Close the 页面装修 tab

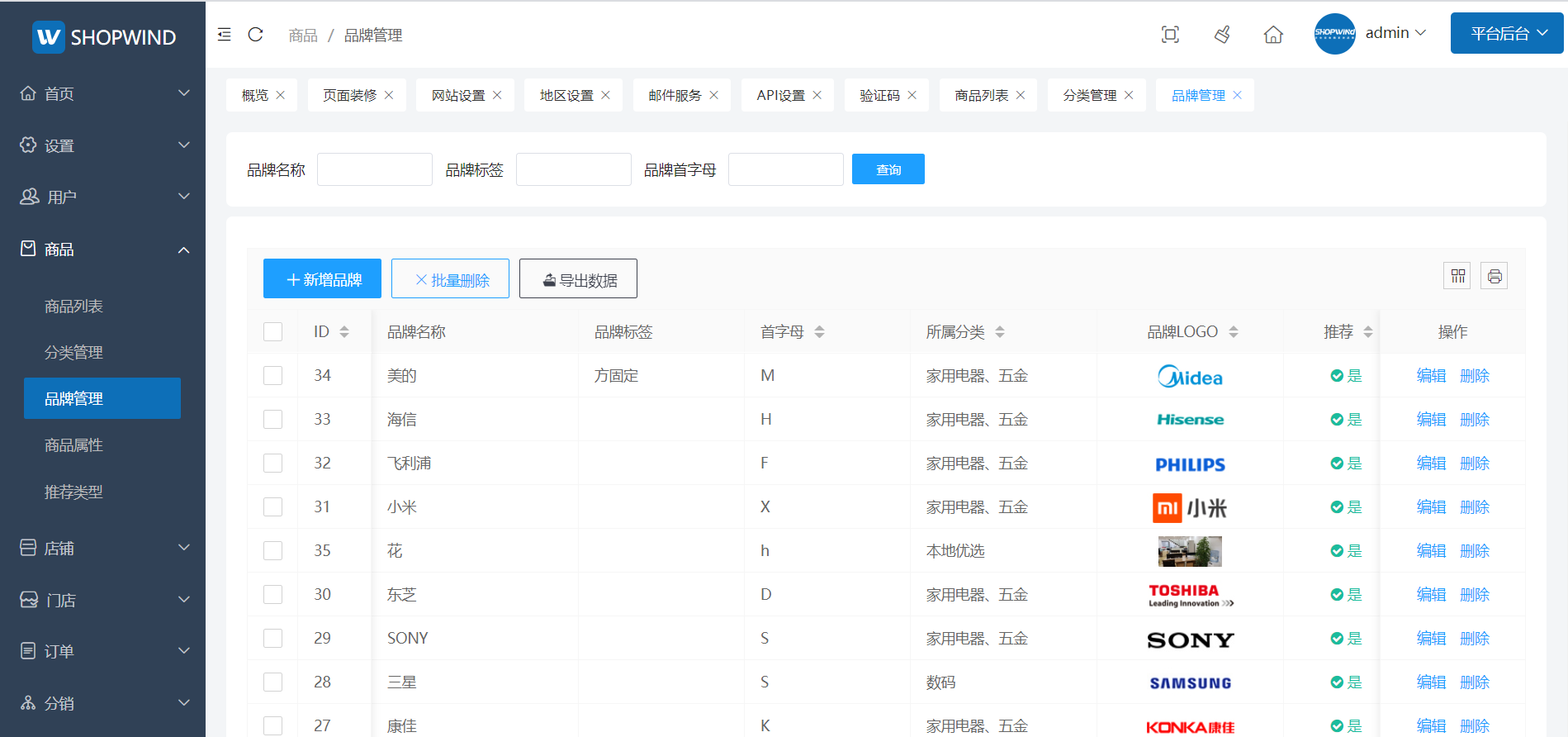389,95
